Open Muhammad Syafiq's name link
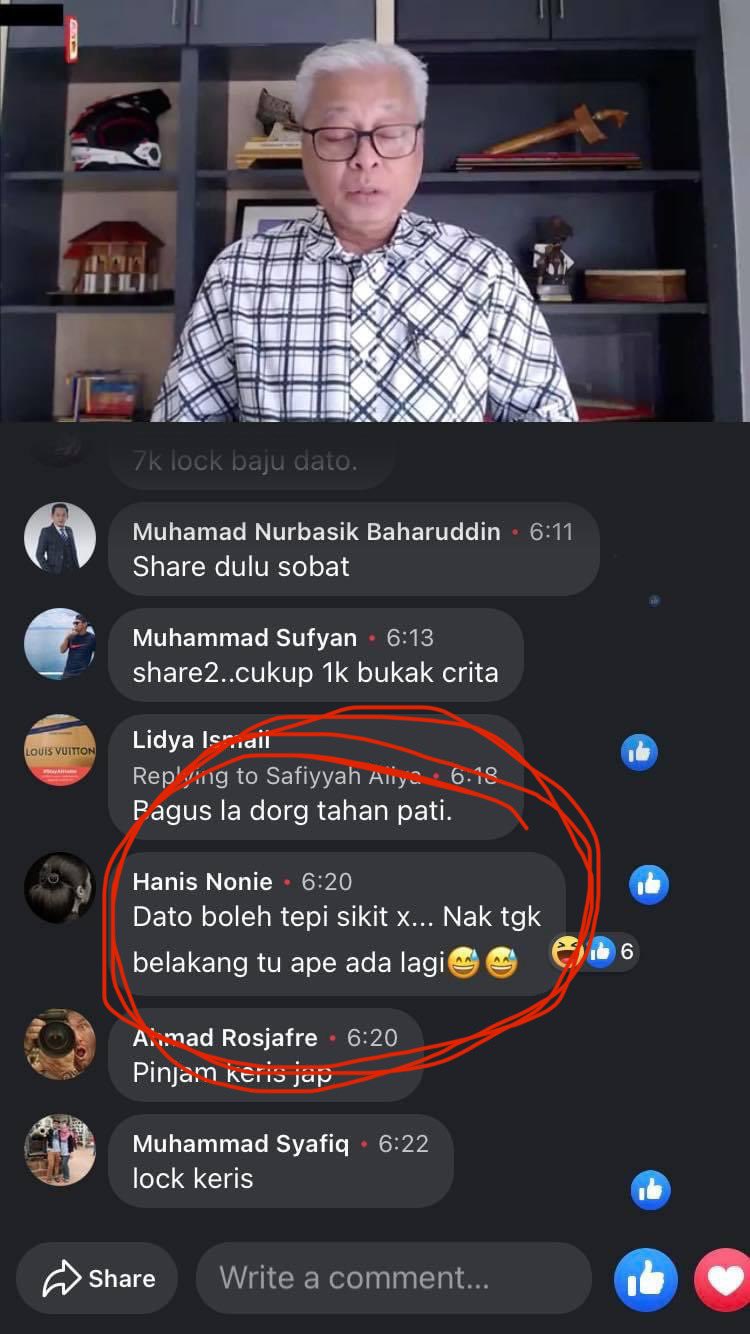This screenshot has height=1334, width=750. [241, 1143]
